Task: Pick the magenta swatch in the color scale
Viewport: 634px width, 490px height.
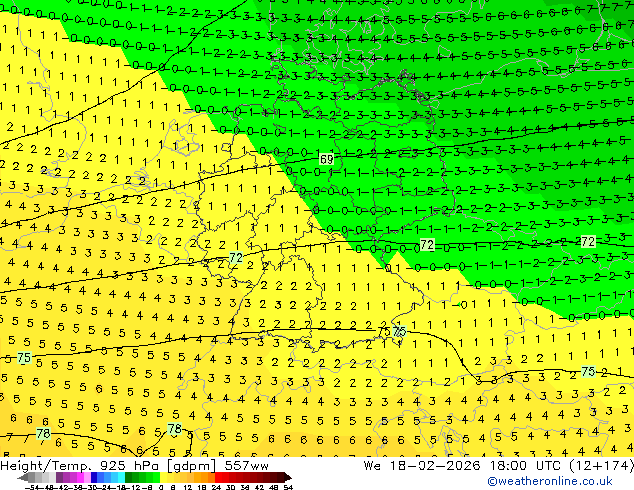Action: point(80,477)
